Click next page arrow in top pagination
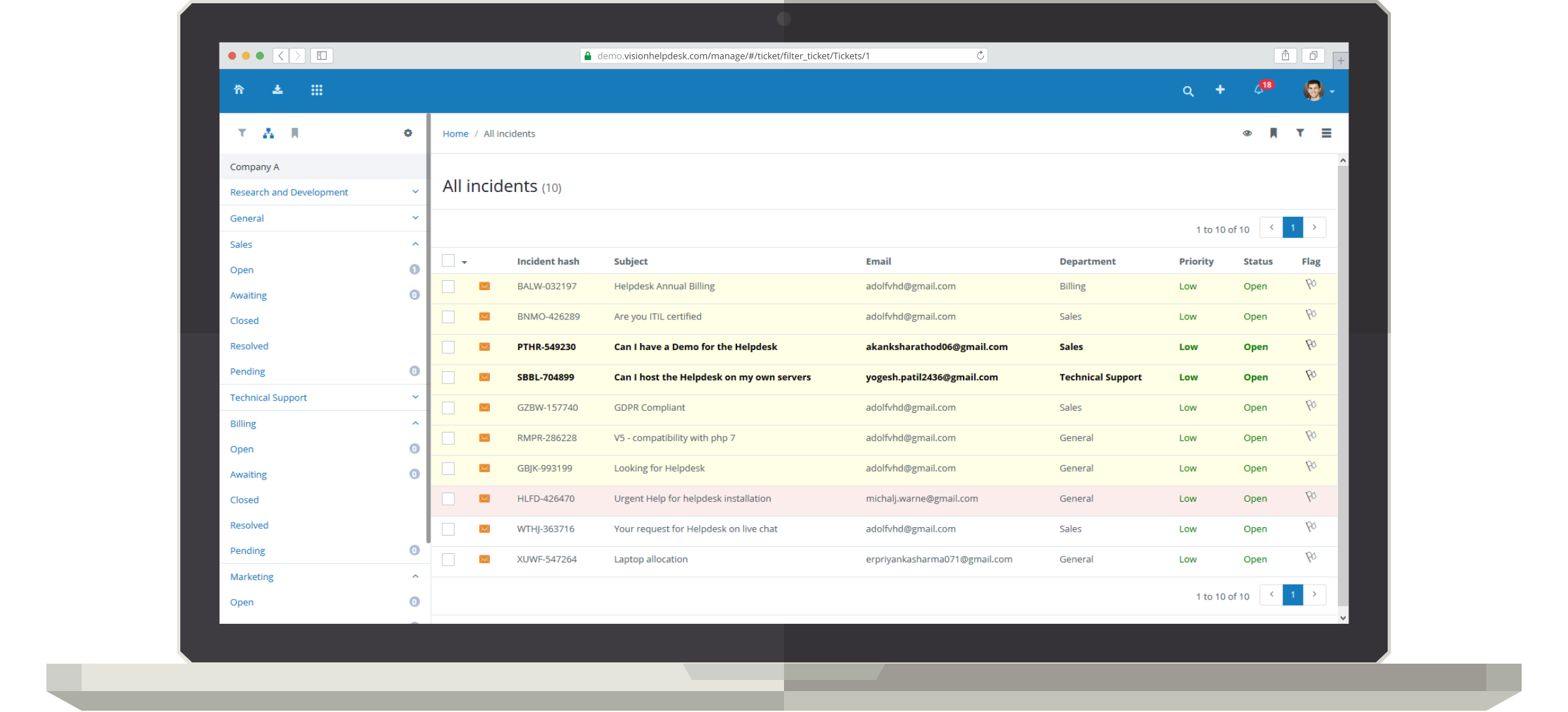1568x712 pixels. coord(1315,228)
